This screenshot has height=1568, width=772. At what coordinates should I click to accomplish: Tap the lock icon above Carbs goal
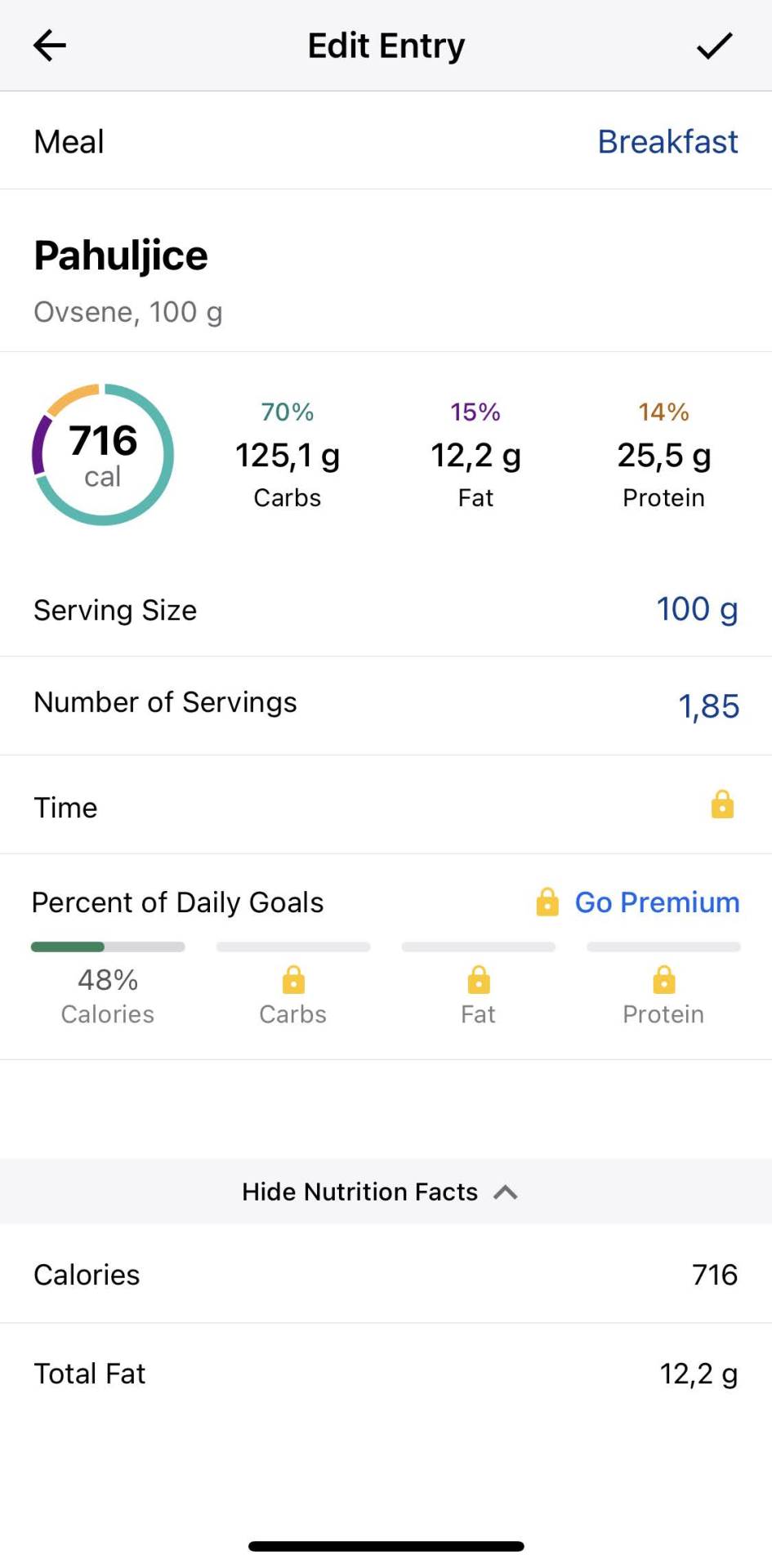293,979
